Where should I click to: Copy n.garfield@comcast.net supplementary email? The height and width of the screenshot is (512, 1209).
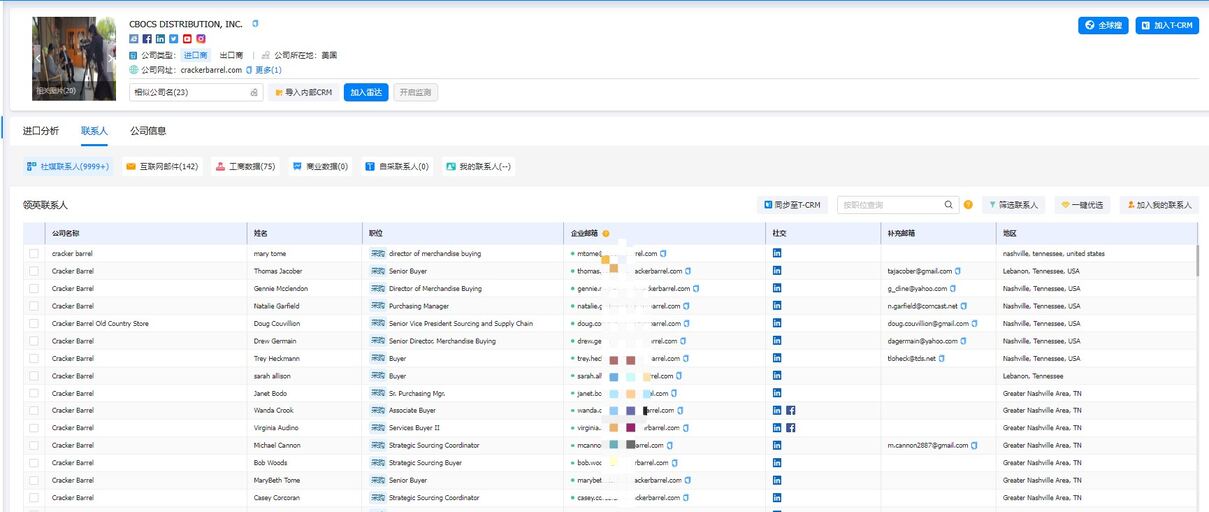(x=963, y=306)
